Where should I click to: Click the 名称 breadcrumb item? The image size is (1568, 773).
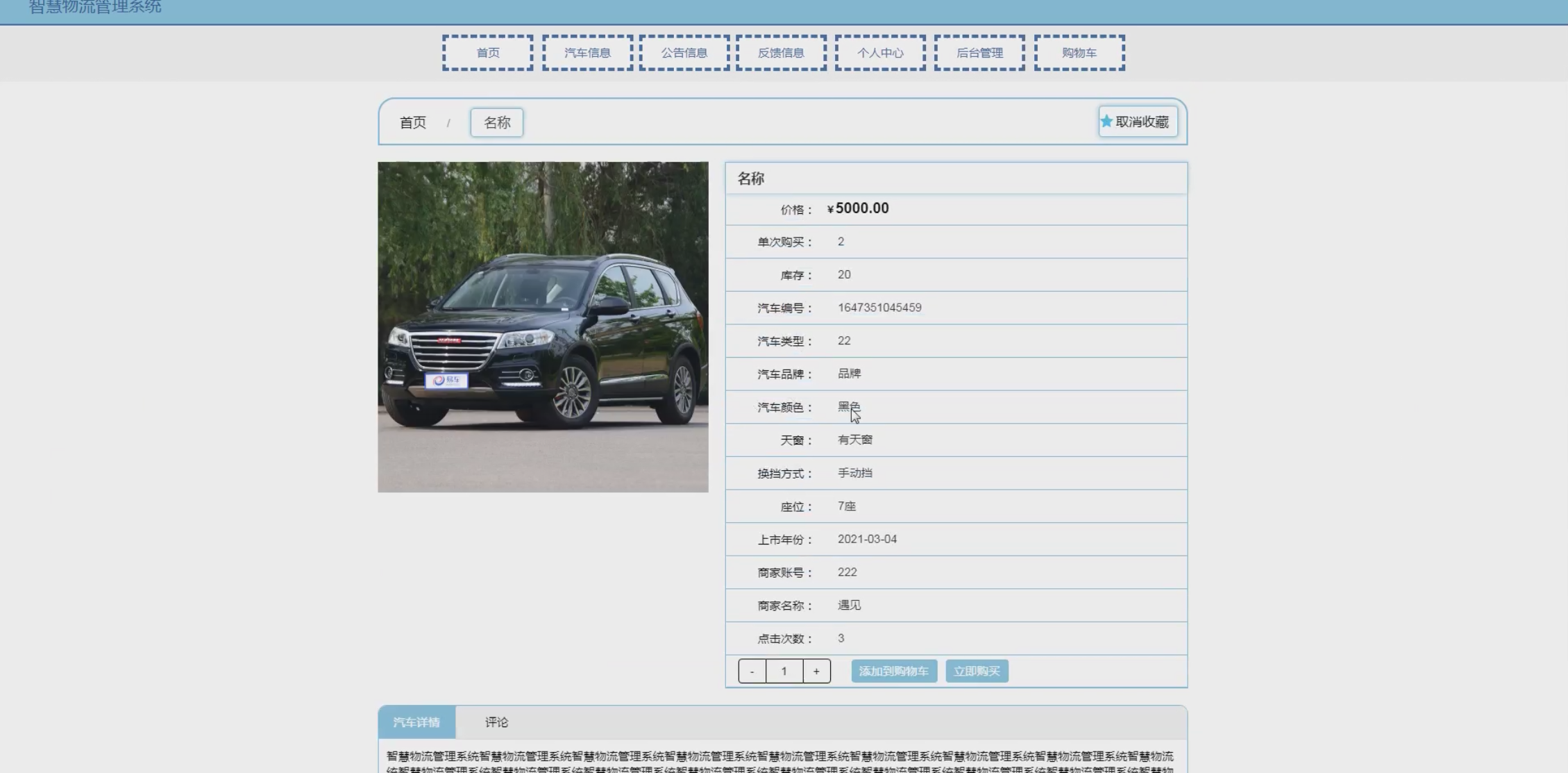click(x=496, y=123)
